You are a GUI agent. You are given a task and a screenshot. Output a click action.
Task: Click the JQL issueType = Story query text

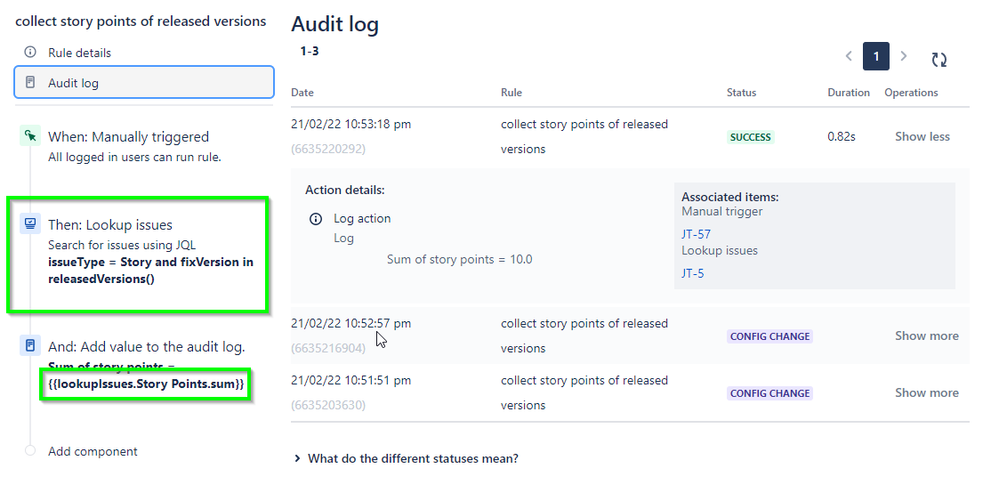click(x=150, y=270)
